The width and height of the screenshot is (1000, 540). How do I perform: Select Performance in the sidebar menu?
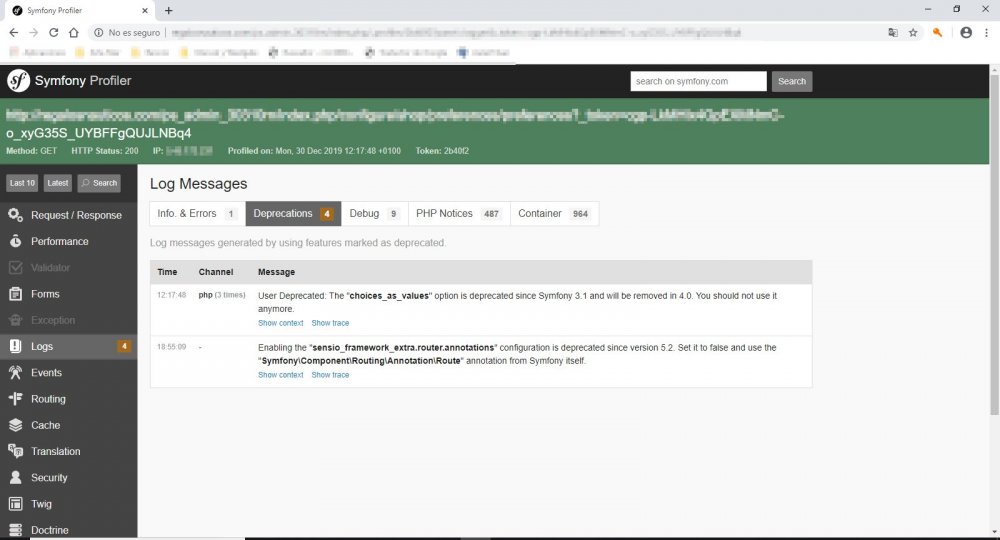pyautogui.click(x=60, y=242)
